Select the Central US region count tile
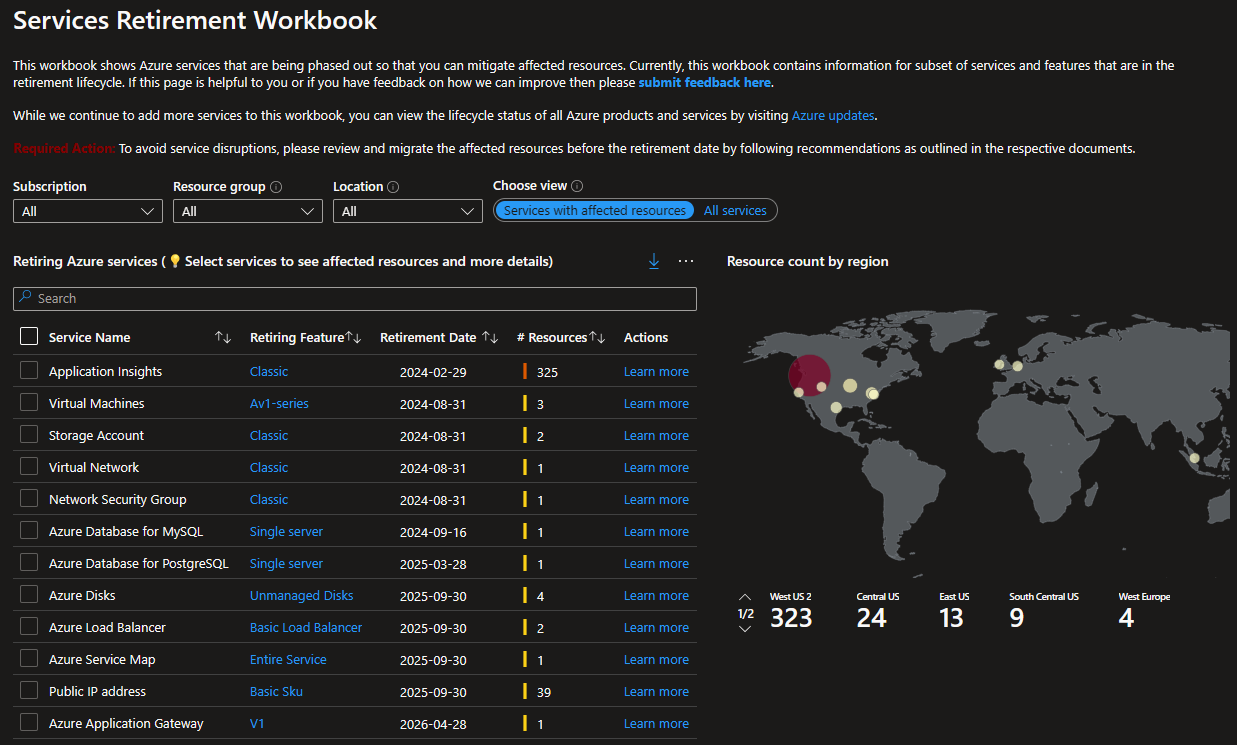The image size is (1237, 745). pos(877,611)
